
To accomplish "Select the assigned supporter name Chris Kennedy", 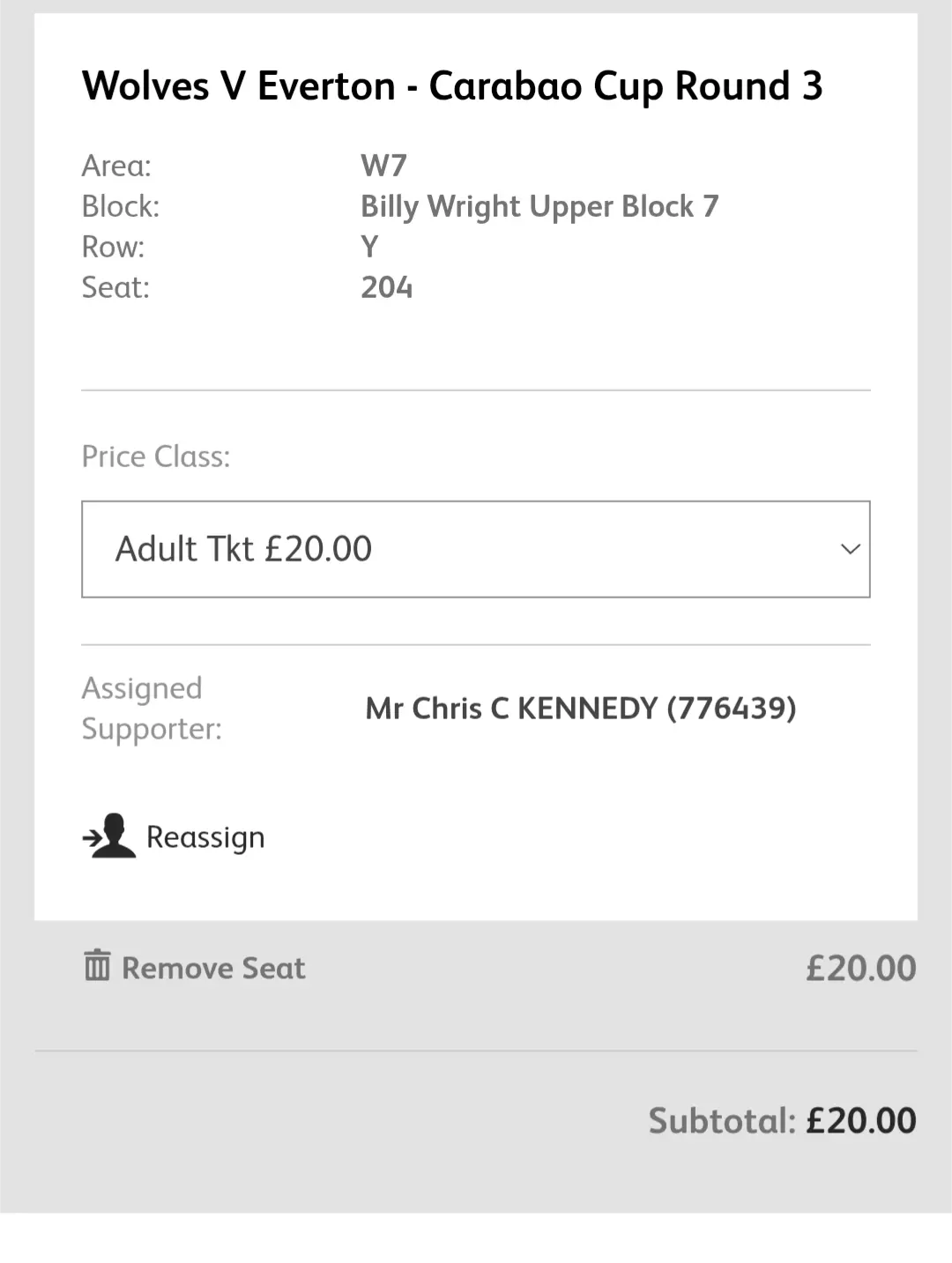I will [x=580, y=709].
